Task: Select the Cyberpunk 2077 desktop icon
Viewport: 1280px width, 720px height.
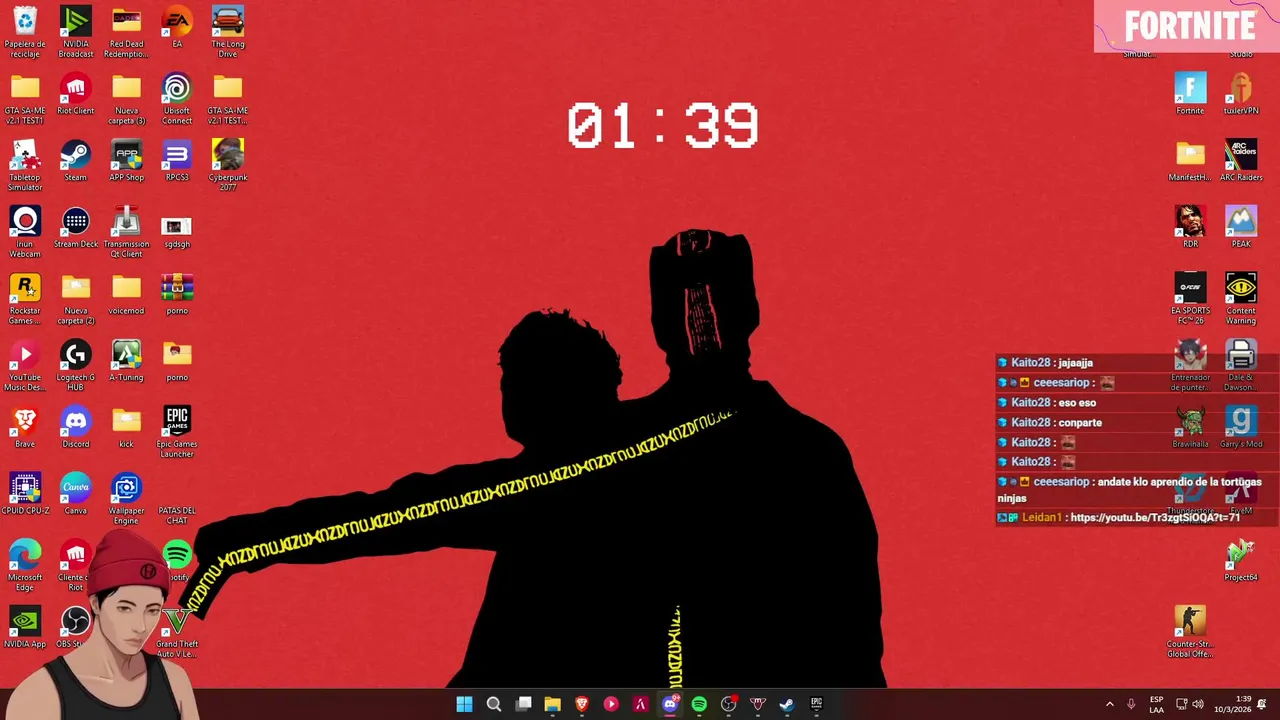Action: click(228, 165)
